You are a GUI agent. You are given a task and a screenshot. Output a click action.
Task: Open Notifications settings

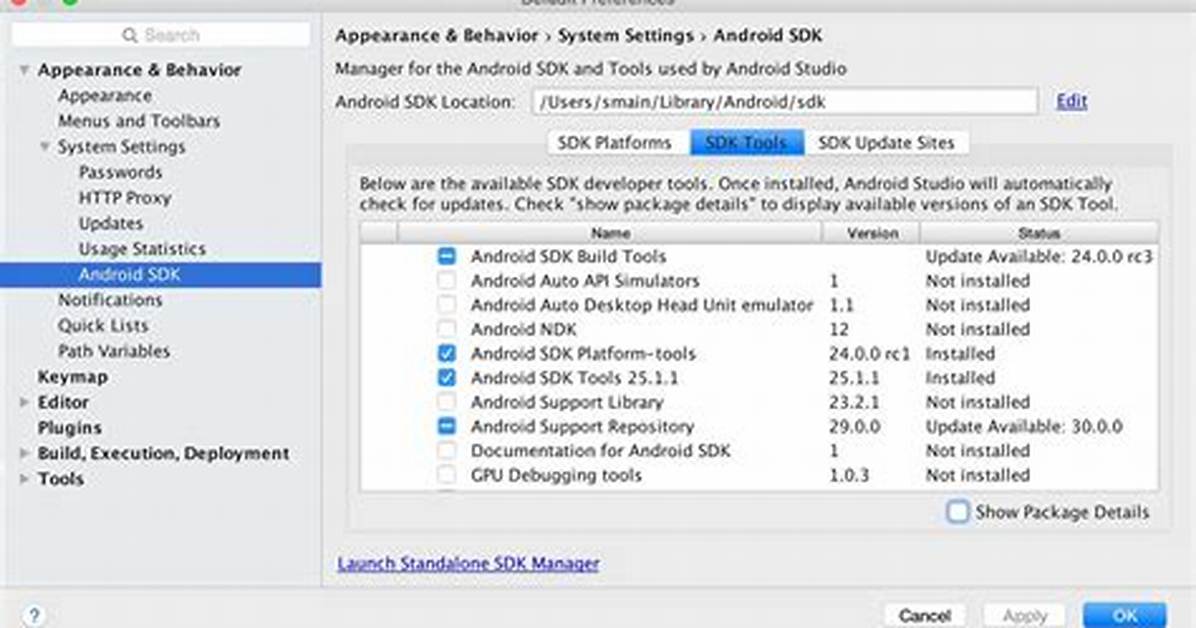tap(110, 300)
